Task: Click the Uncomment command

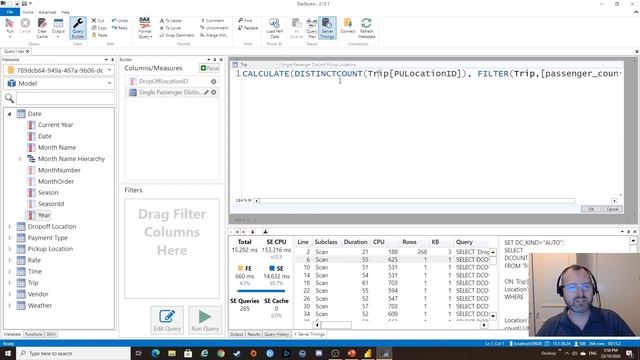Action: 214,28
